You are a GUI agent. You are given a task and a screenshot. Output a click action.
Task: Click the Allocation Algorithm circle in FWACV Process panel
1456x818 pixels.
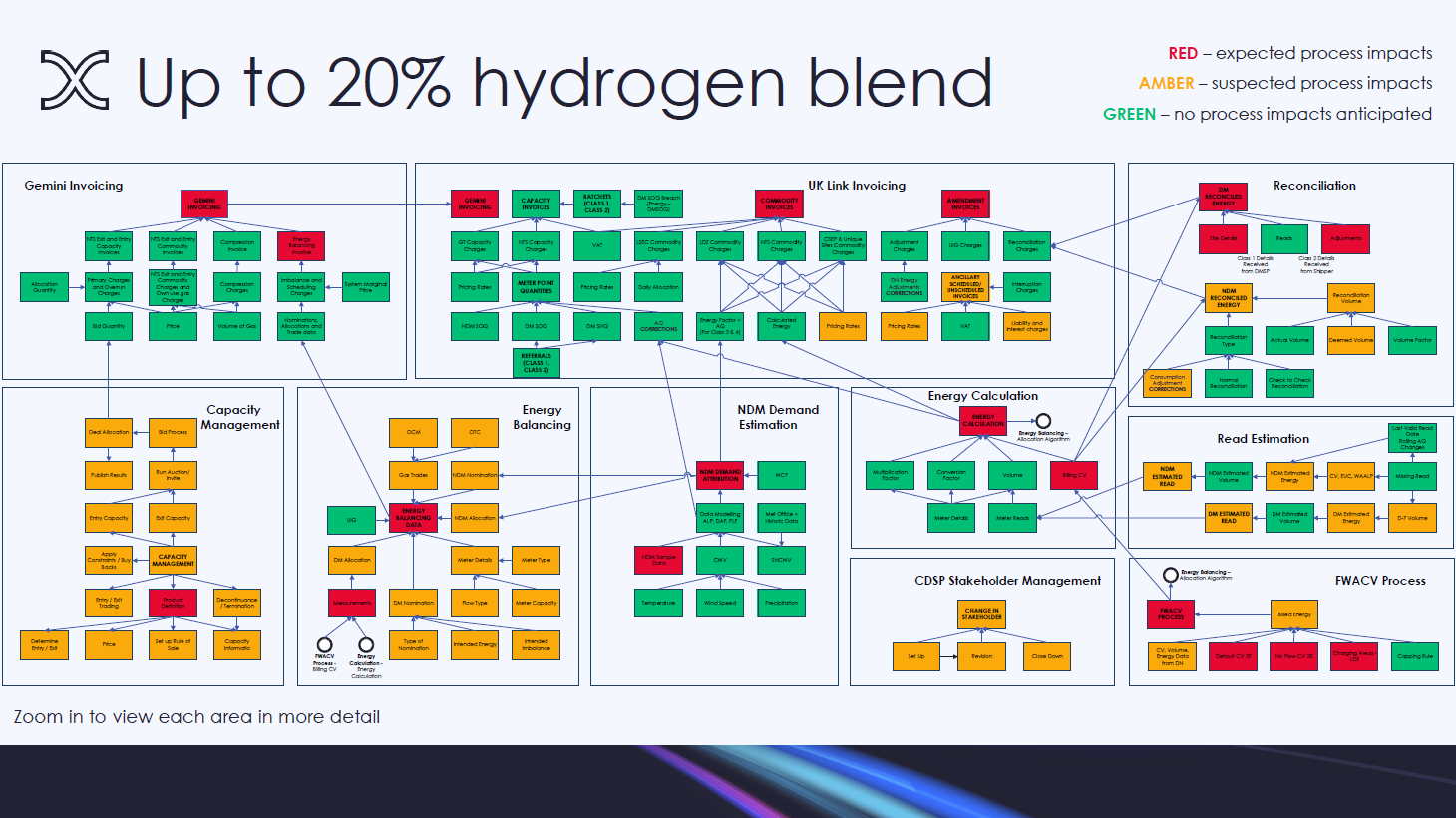click(x=1171, y=575)
